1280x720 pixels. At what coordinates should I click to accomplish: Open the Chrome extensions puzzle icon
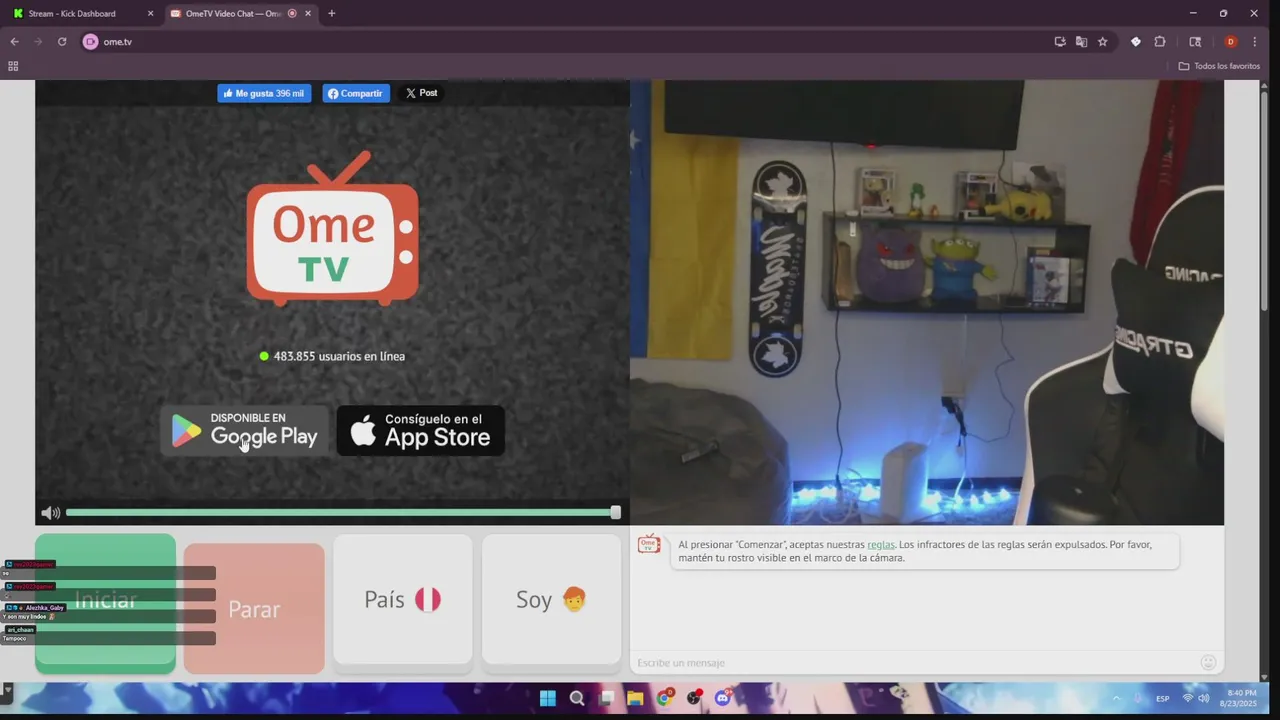[x=1160, y=42]
